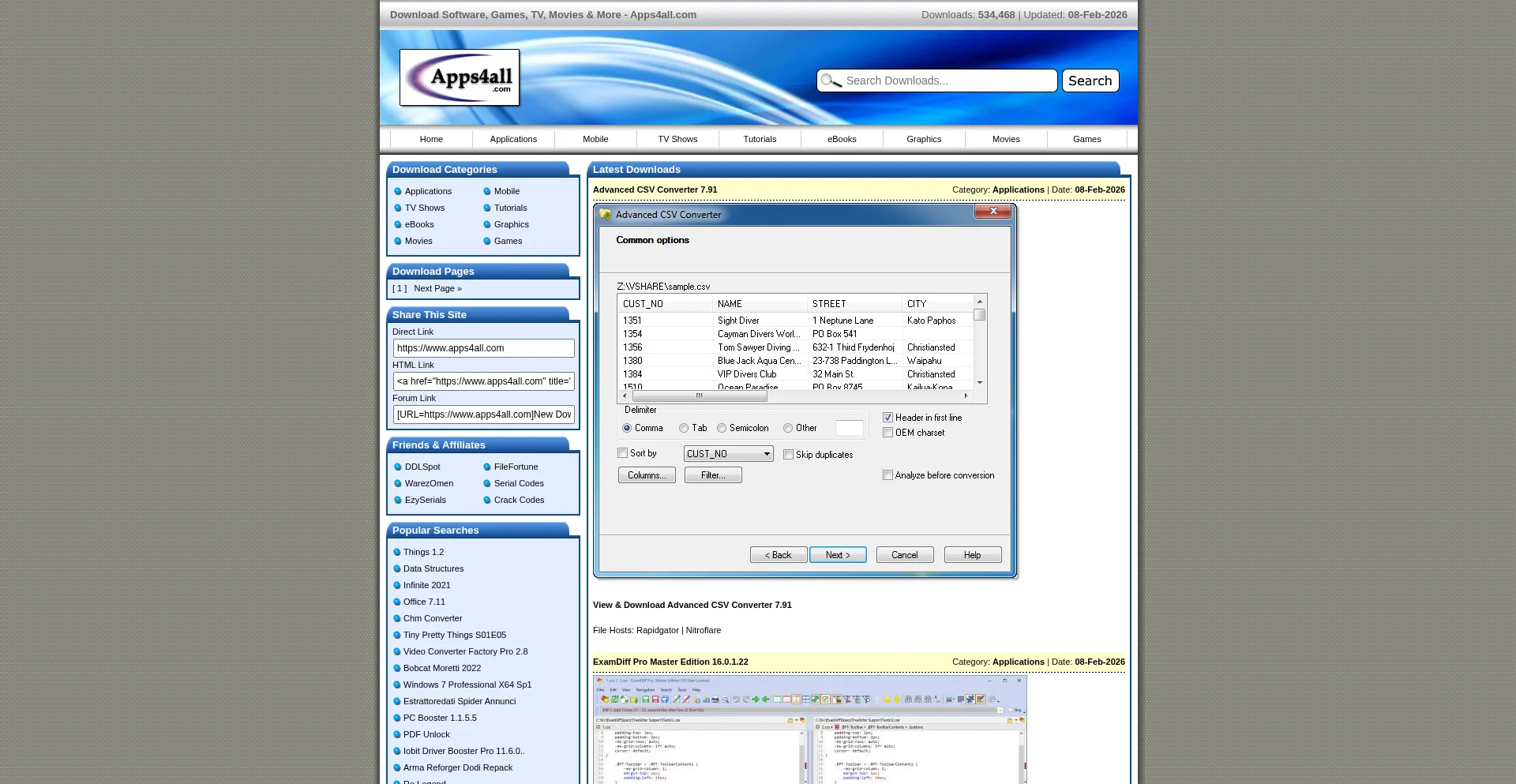Click Mobile under Download Categories
This screenshot has height=784, width=1516.
click(x=507, y=191)
